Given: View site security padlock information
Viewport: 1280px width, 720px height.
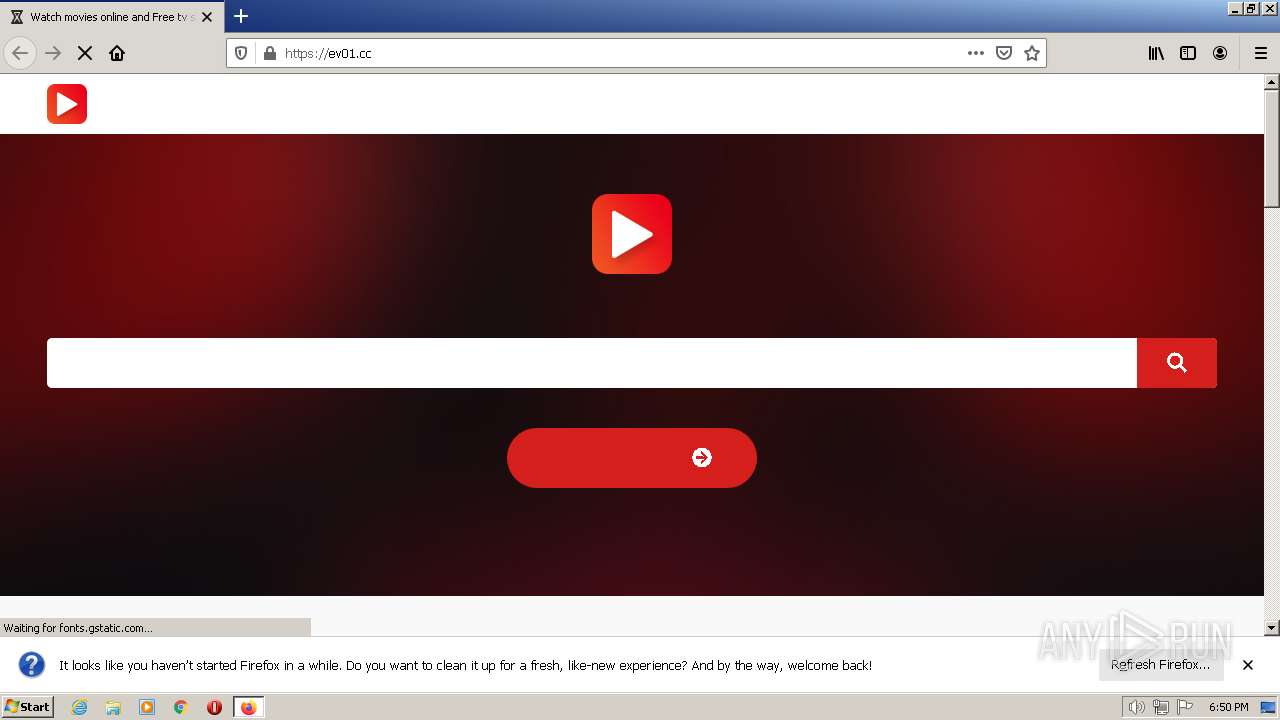Looking at the screenshot, I should pyautogui.click(x=268, y=53).
